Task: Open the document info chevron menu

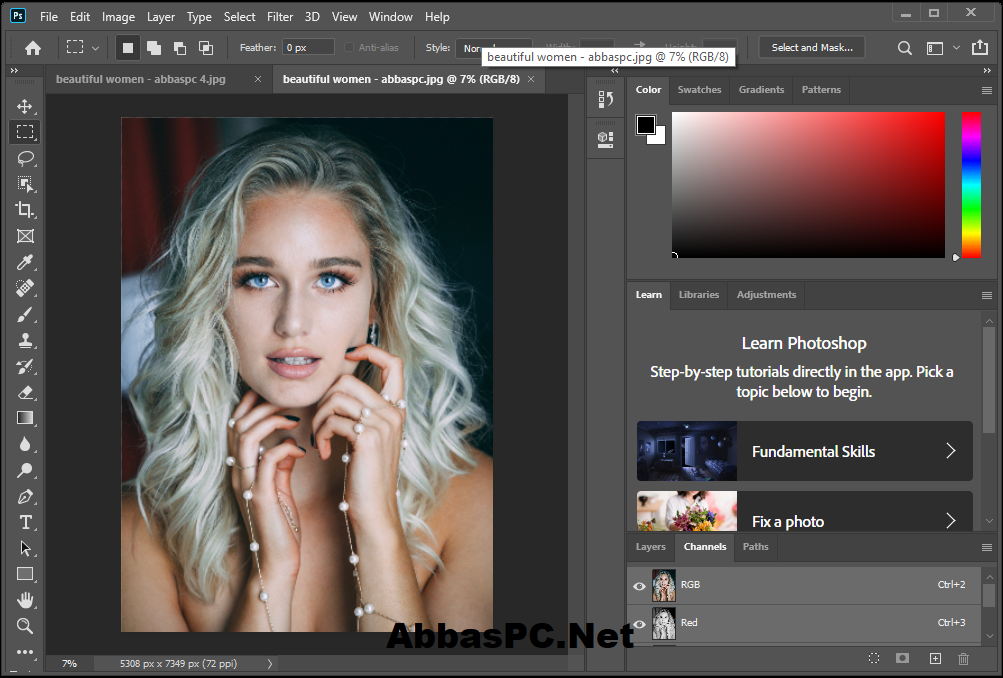Action: click(x=268, y=662)
